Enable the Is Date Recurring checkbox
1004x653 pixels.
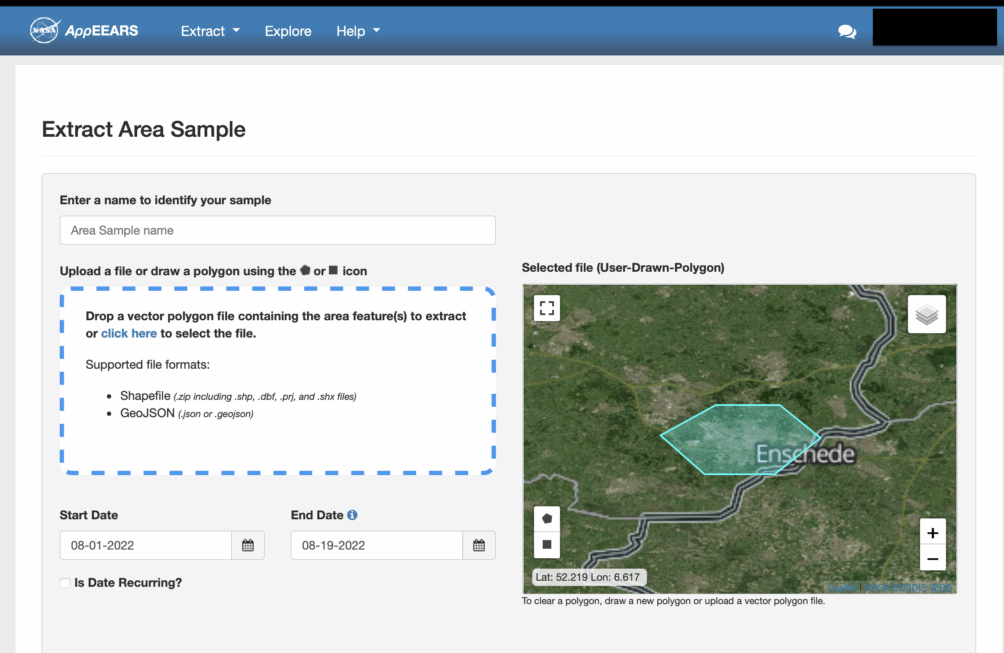(x=65, y=583)
